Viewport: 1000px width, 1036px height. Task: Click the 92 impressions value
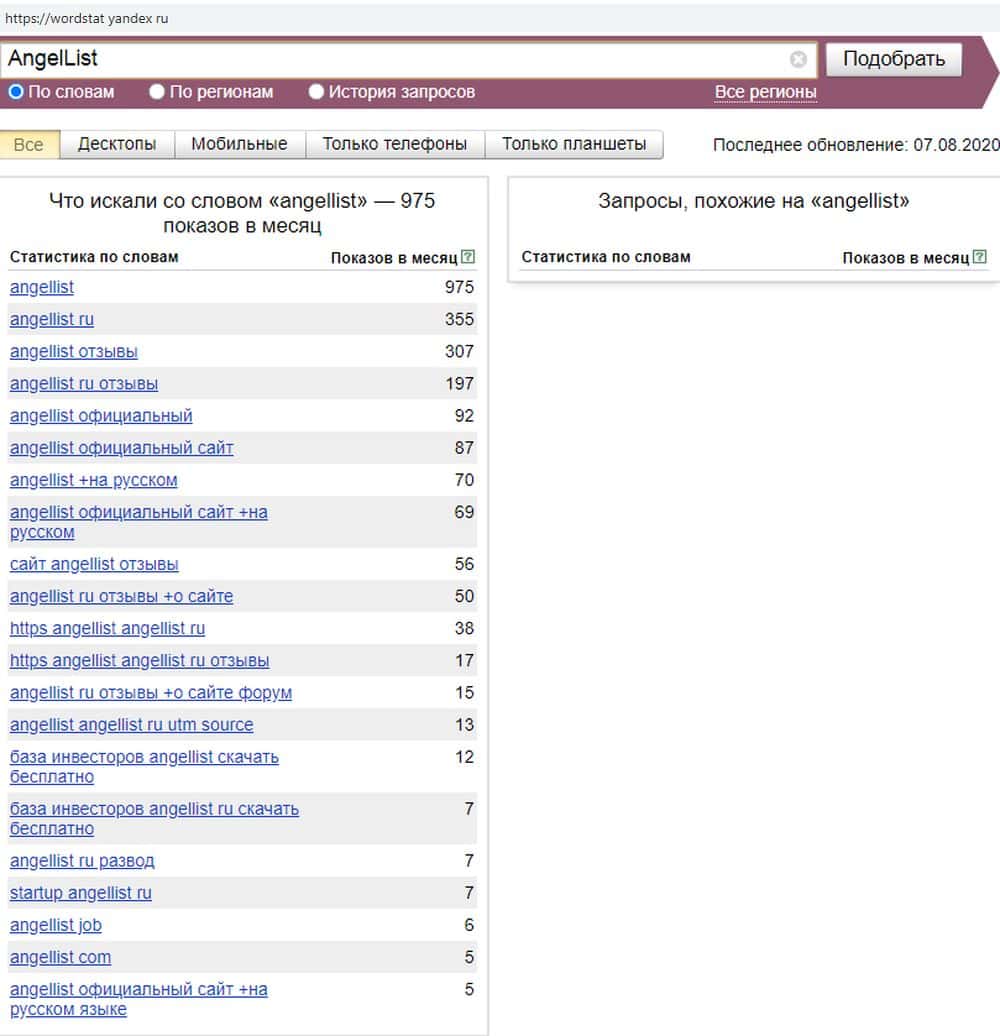pos(464,416)
